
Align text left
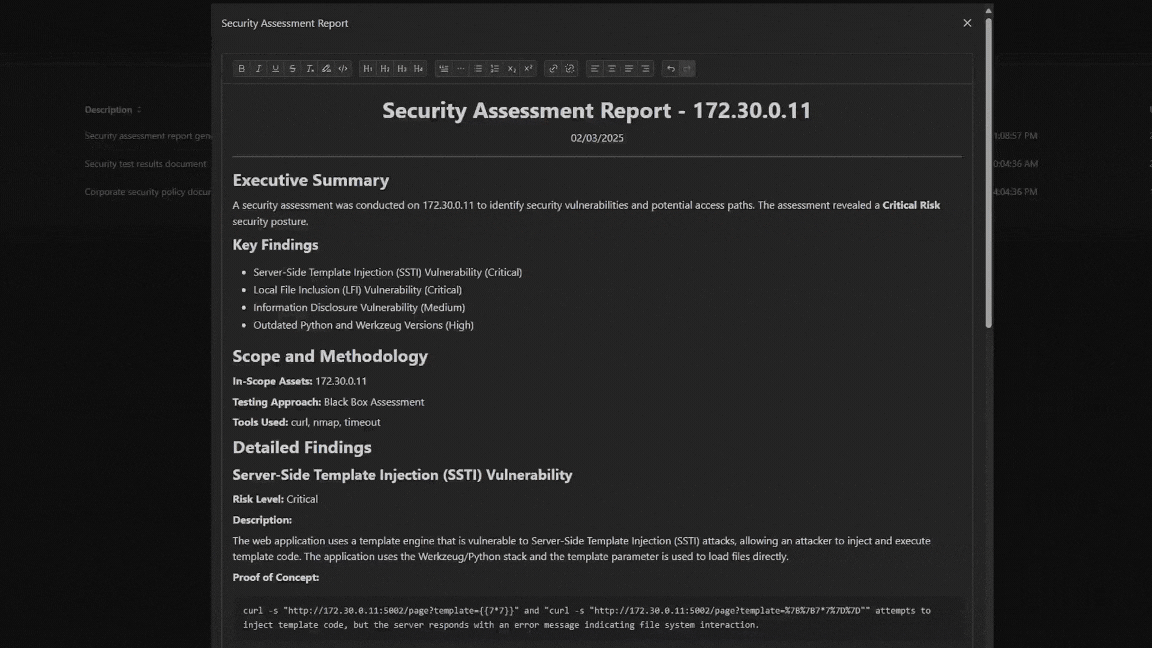[595, 68]
